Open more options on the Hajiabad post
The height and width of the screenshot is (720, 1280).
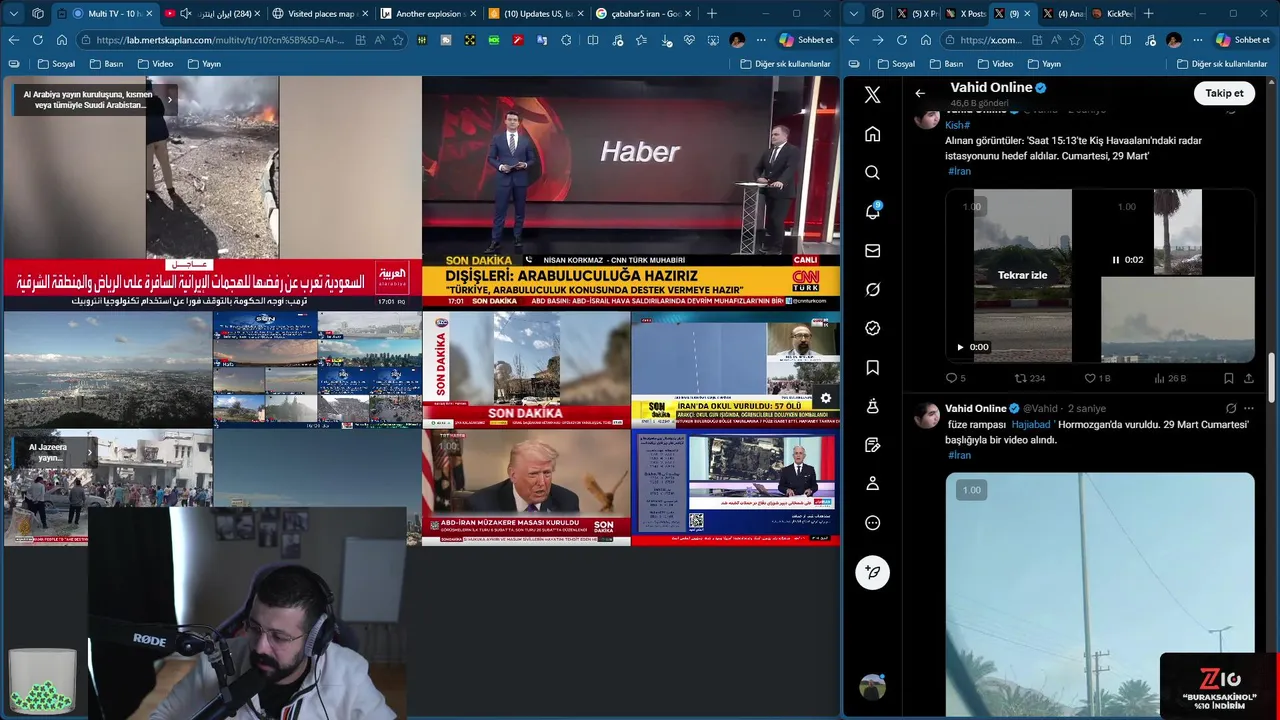pos(1249,408)
